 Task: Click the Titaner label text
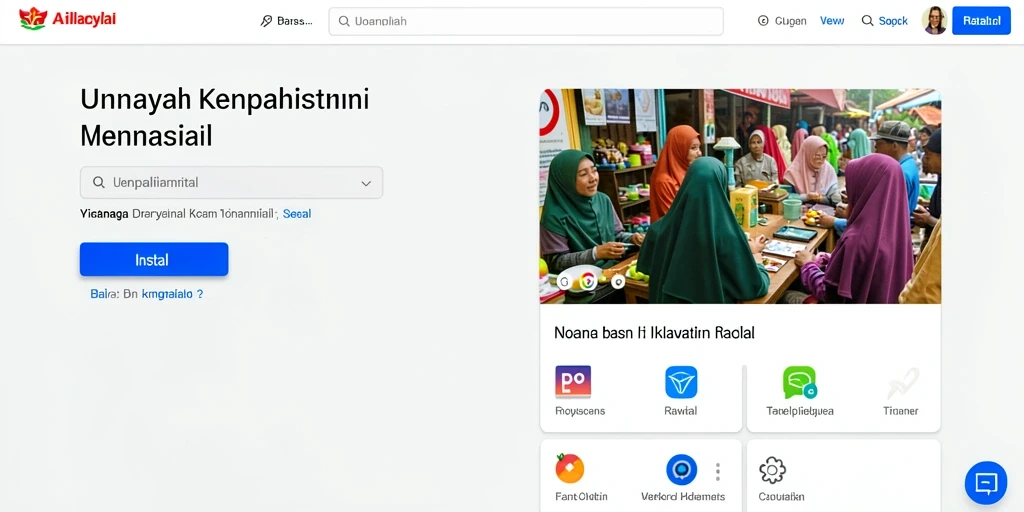[901, 411]
